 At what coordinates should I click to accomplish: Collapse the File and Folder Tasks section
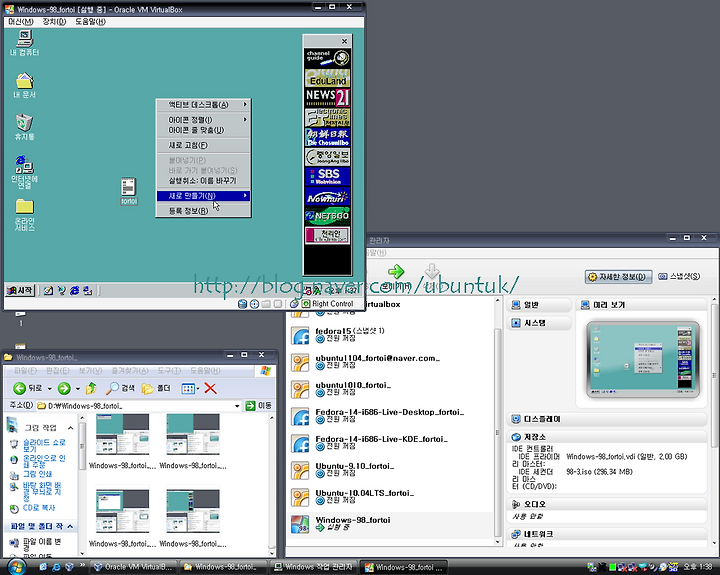(x=70, y=526)
